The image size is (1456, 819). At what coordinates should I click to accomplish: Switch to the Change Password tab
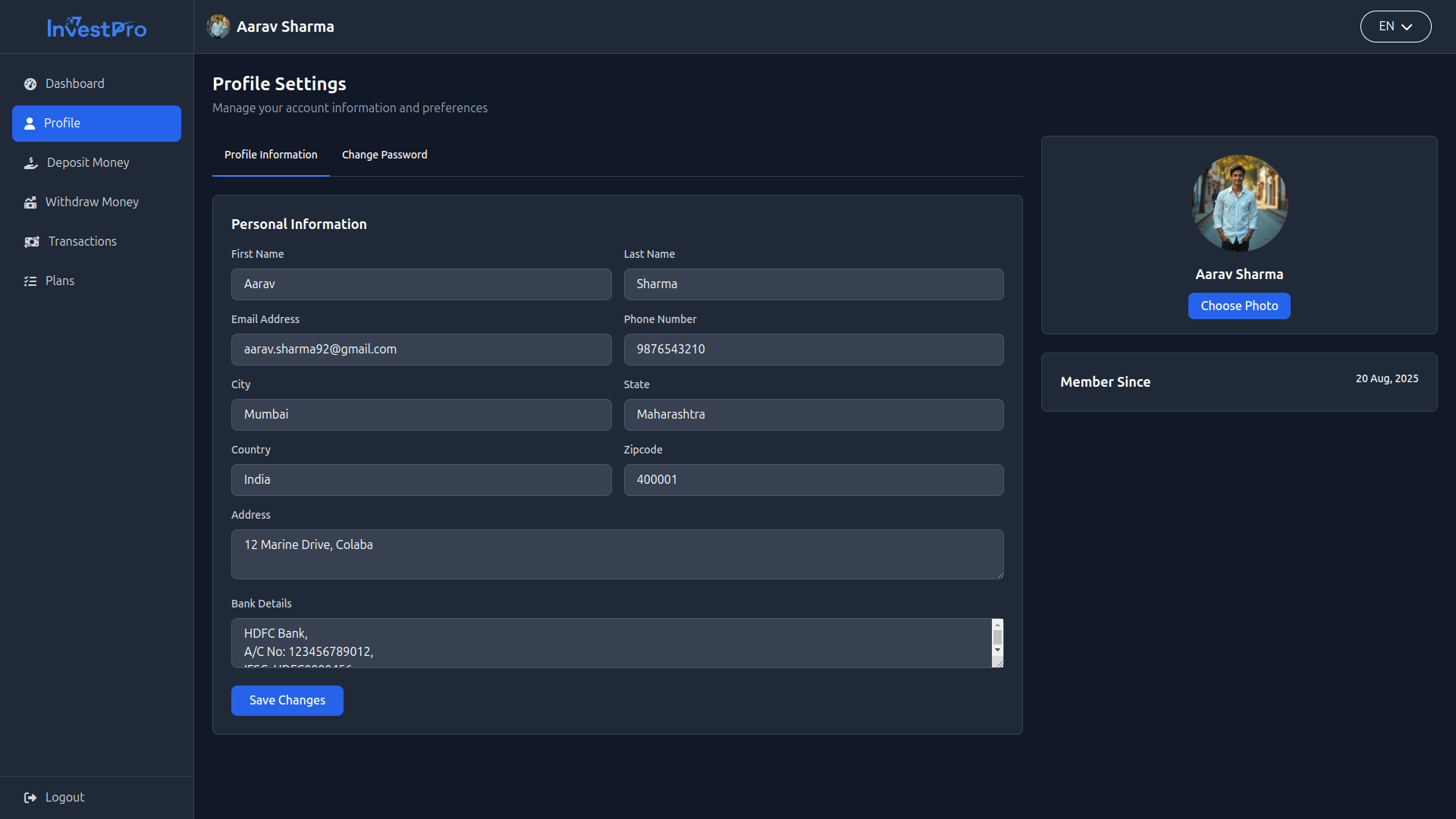[x=384, y=155]
